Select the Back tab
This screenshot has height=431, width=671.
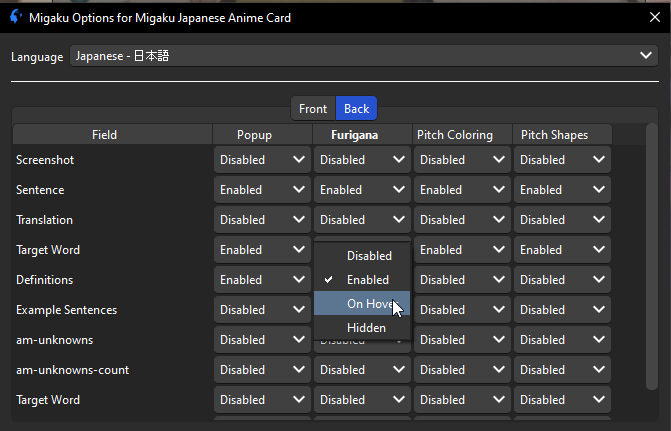(356, 109)
